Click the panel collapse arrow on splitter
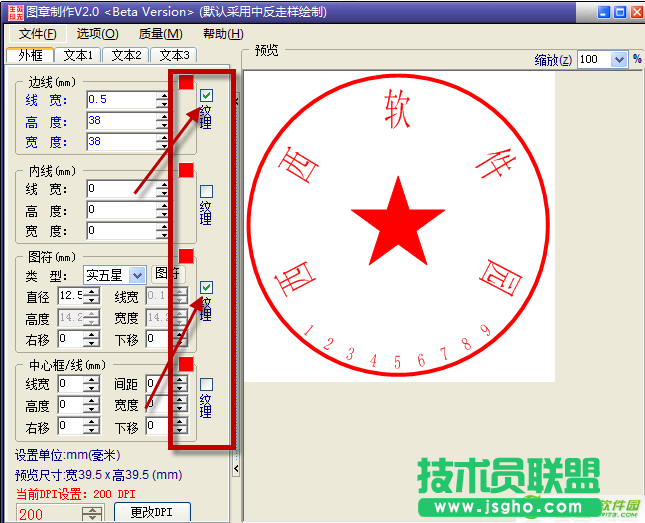 236,468
